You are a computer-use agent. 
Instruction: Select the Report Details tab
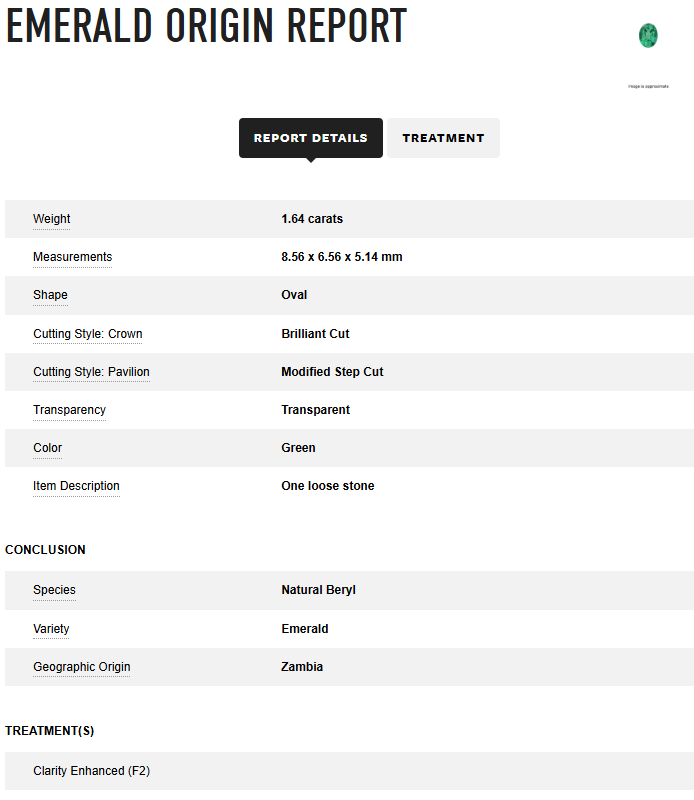[311, 138]
